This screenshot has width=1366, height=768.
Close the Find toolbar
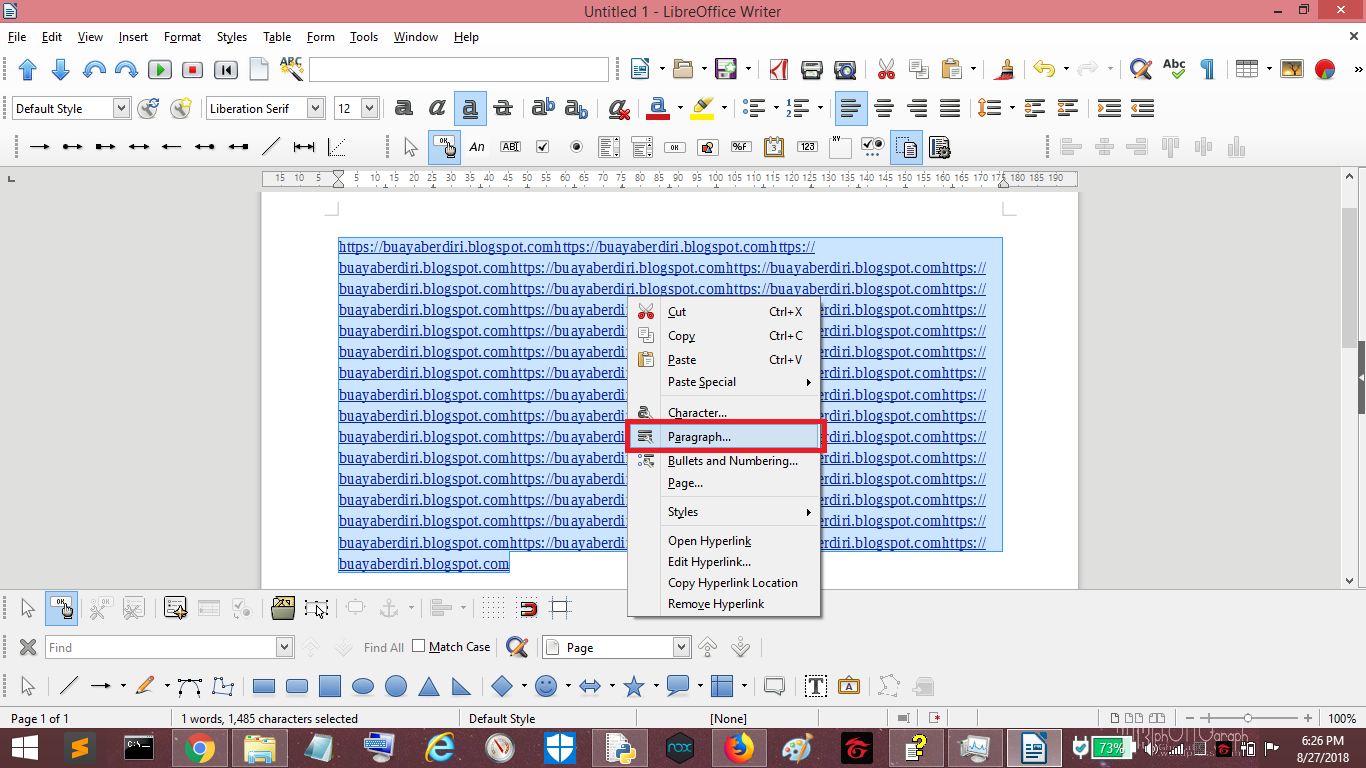28,647
